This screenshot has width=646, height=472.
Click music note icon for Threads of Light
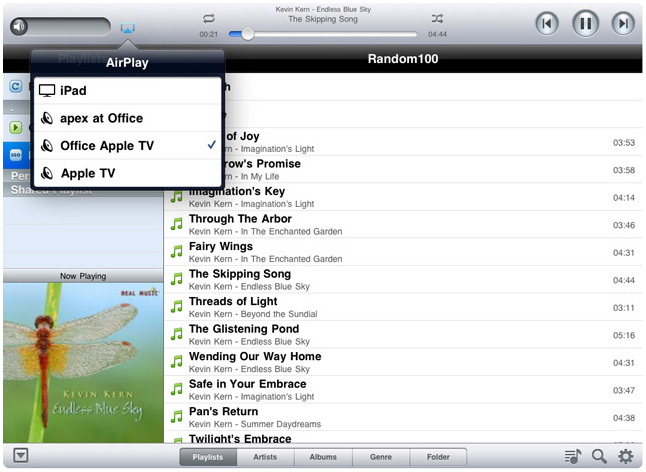[177, 307]
